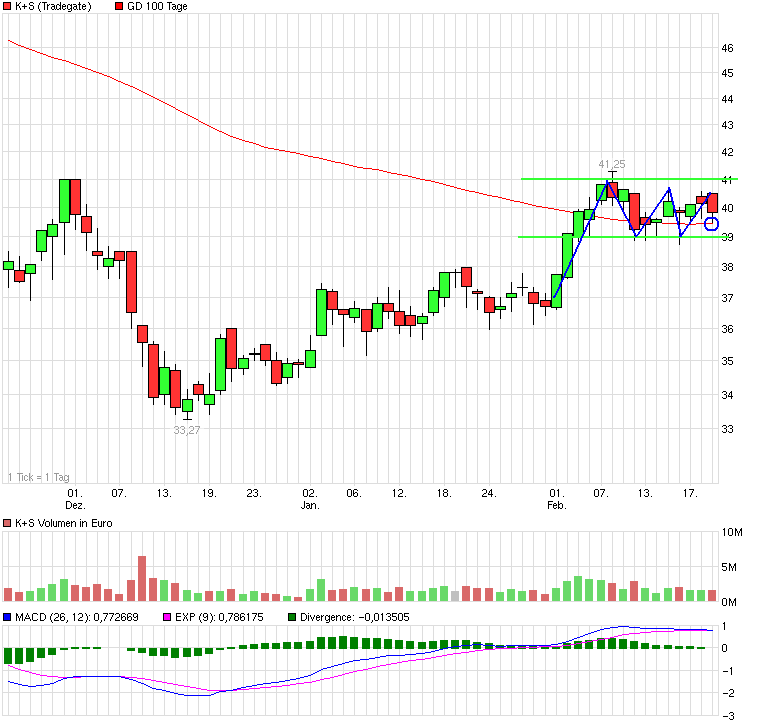
Task: Click the low price label 33,27
Action: click(187, 430)
